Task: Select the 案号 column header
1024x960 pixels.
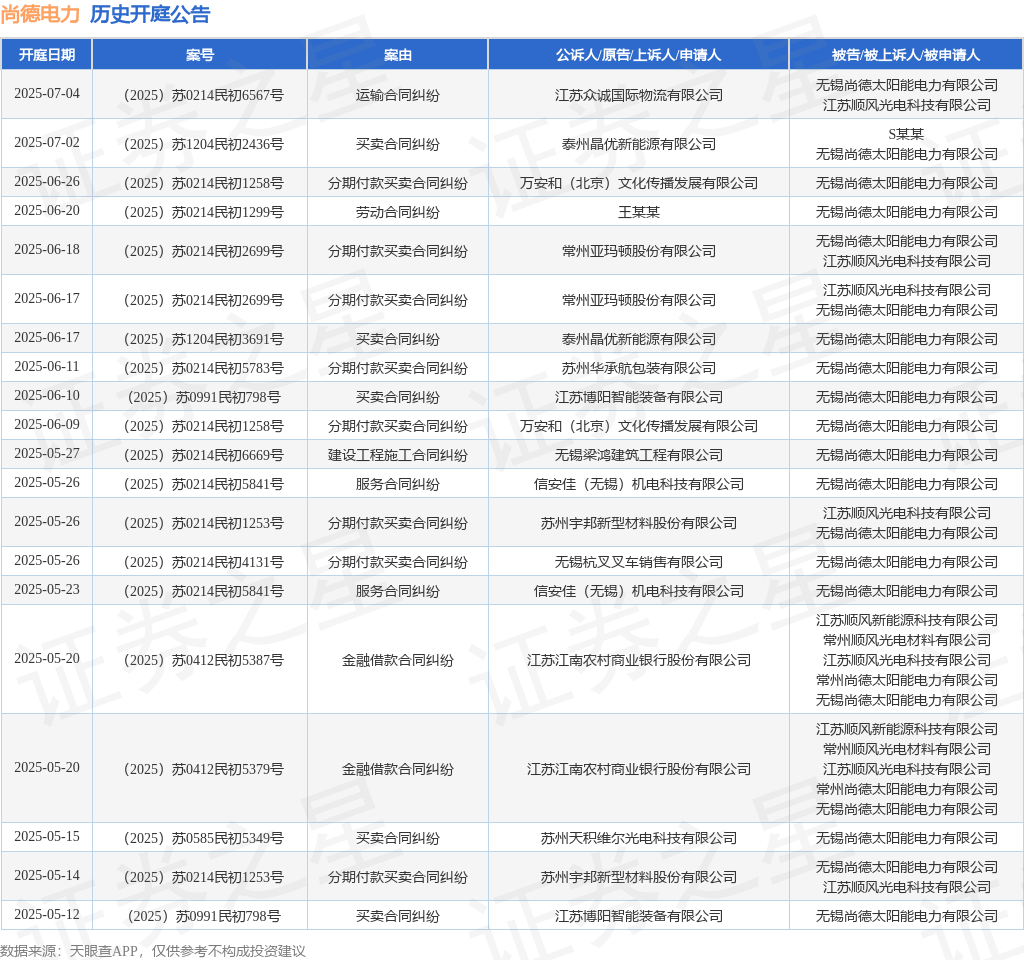Action: pos(200,55)
